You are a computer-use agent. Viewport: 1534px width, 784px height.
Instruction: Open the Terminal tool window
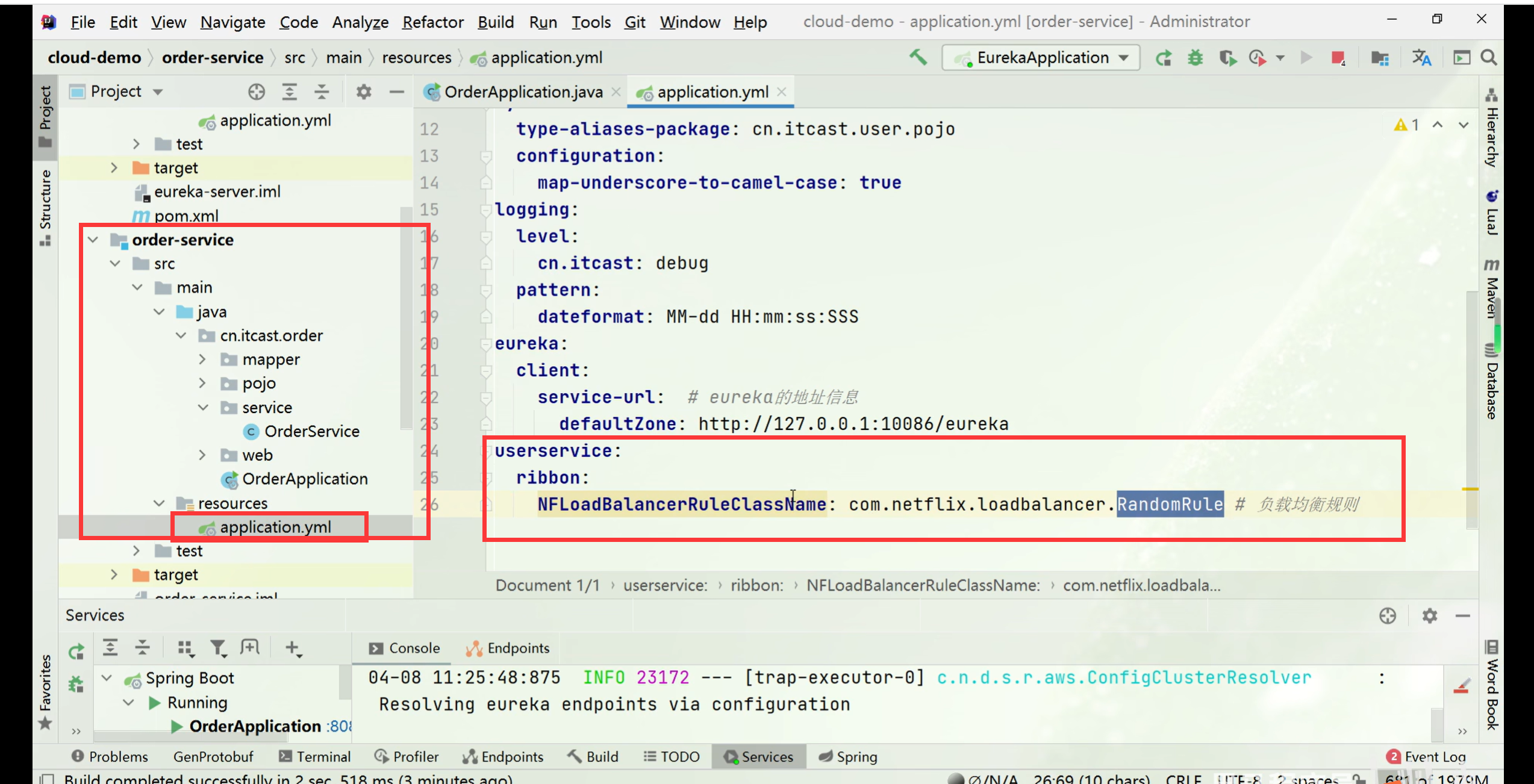click(x=316, y=757)
